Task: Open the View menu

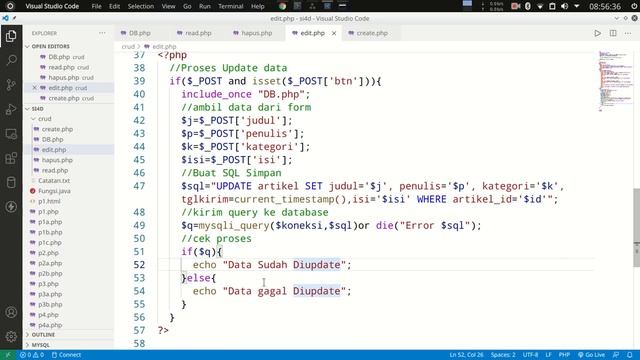Action: click(168, 6)
